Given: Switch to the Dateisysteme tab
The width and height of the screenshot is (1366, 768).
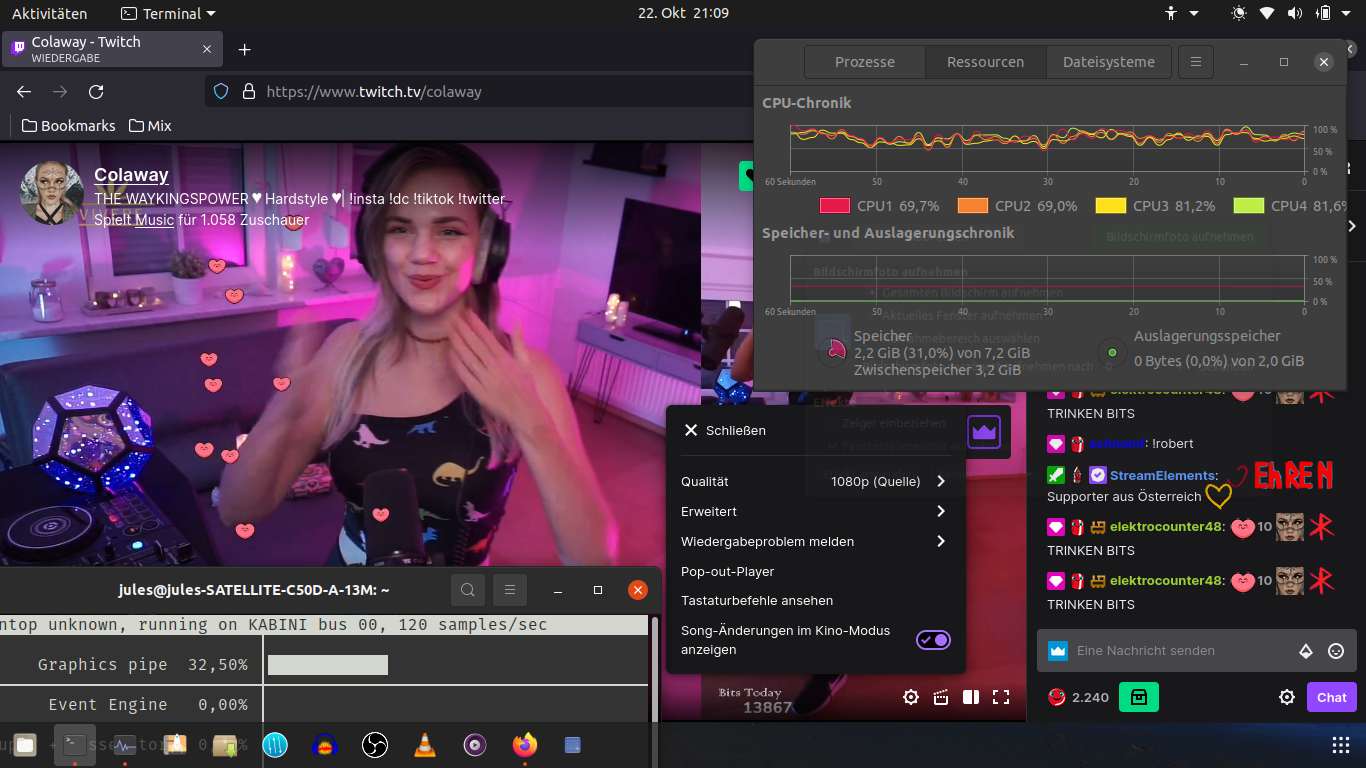Looking at the screenshot, I should tap(1108, 62).
